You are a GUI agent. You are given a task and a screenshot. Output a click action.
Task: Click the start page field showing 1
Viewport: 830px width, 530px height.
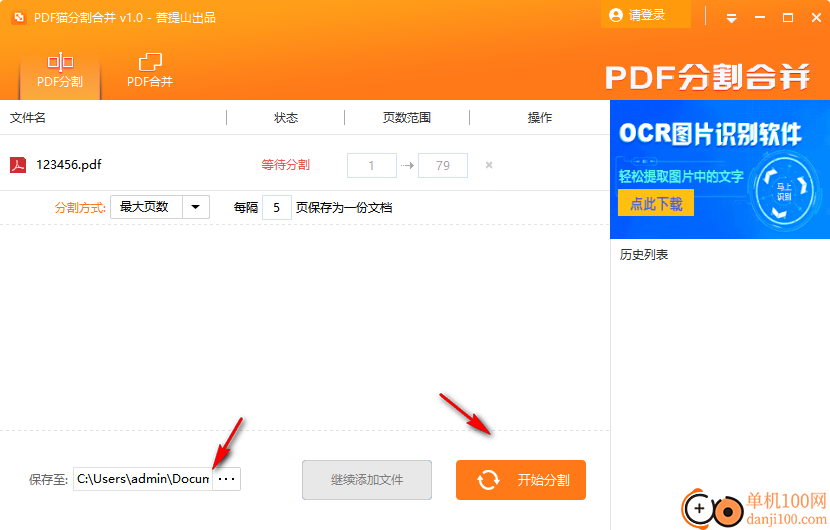372,165
